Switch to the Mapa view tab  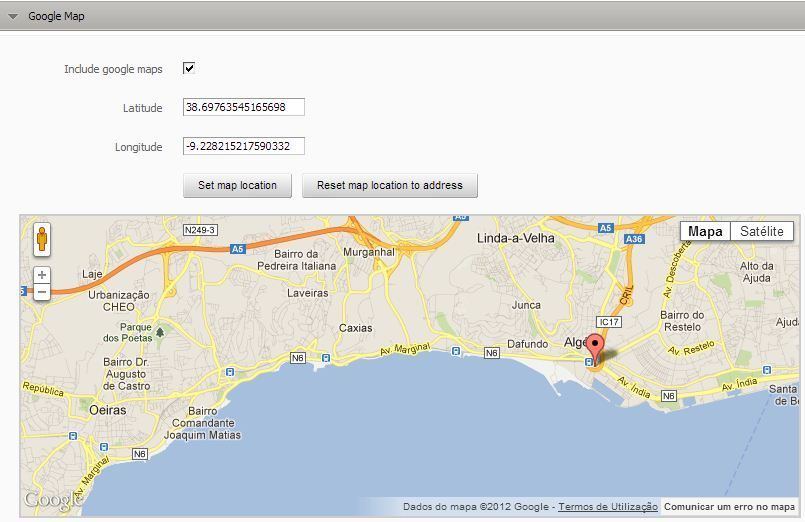705,231
